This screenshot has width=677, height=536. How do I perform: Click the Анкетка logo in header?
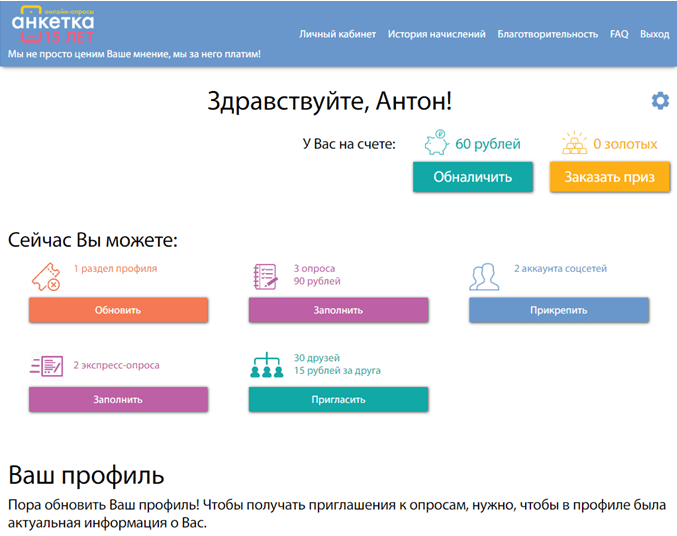click(x=53, y=25)
